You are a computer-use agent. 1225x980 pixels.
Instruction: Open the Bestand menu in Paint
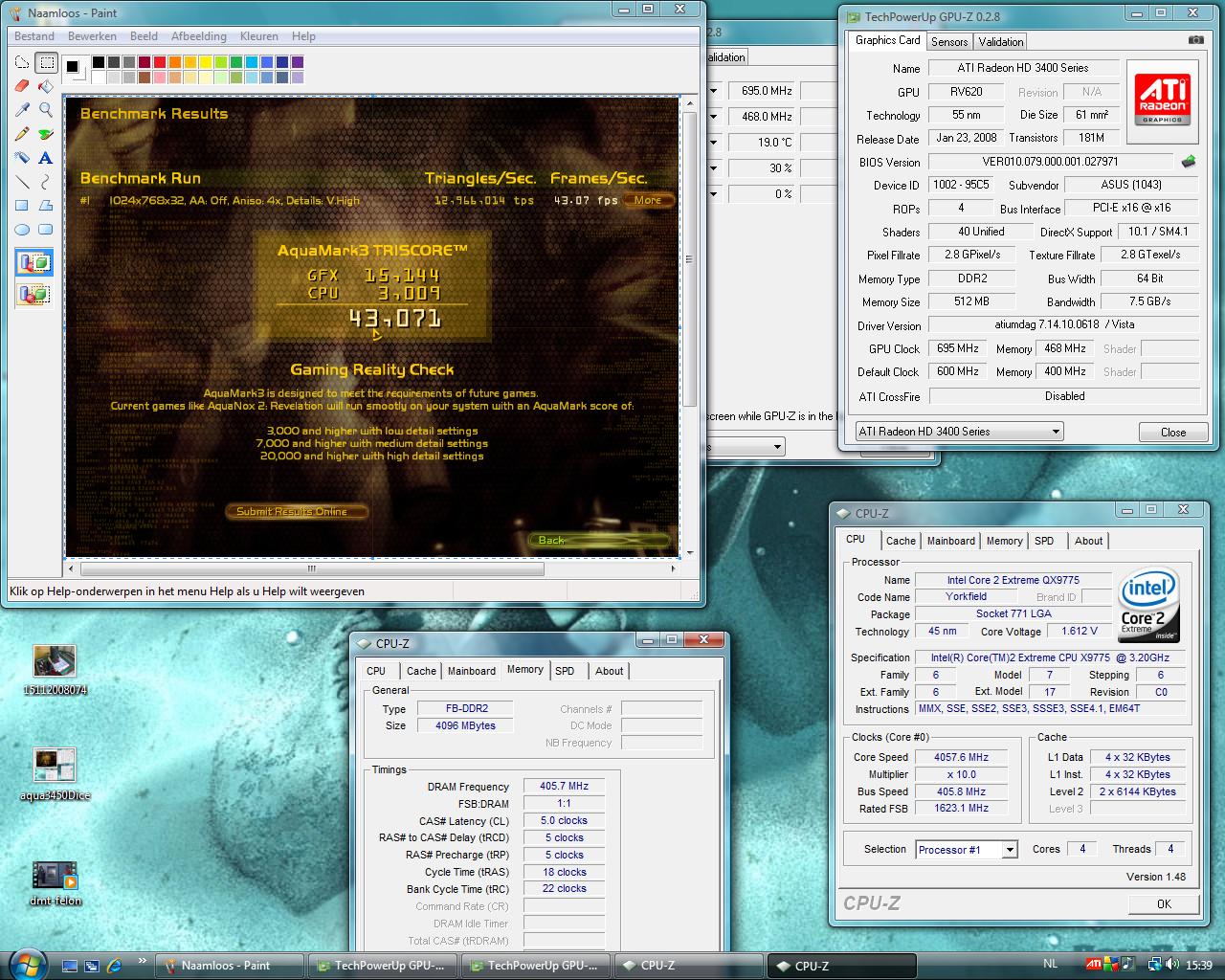tap(34, 36)
